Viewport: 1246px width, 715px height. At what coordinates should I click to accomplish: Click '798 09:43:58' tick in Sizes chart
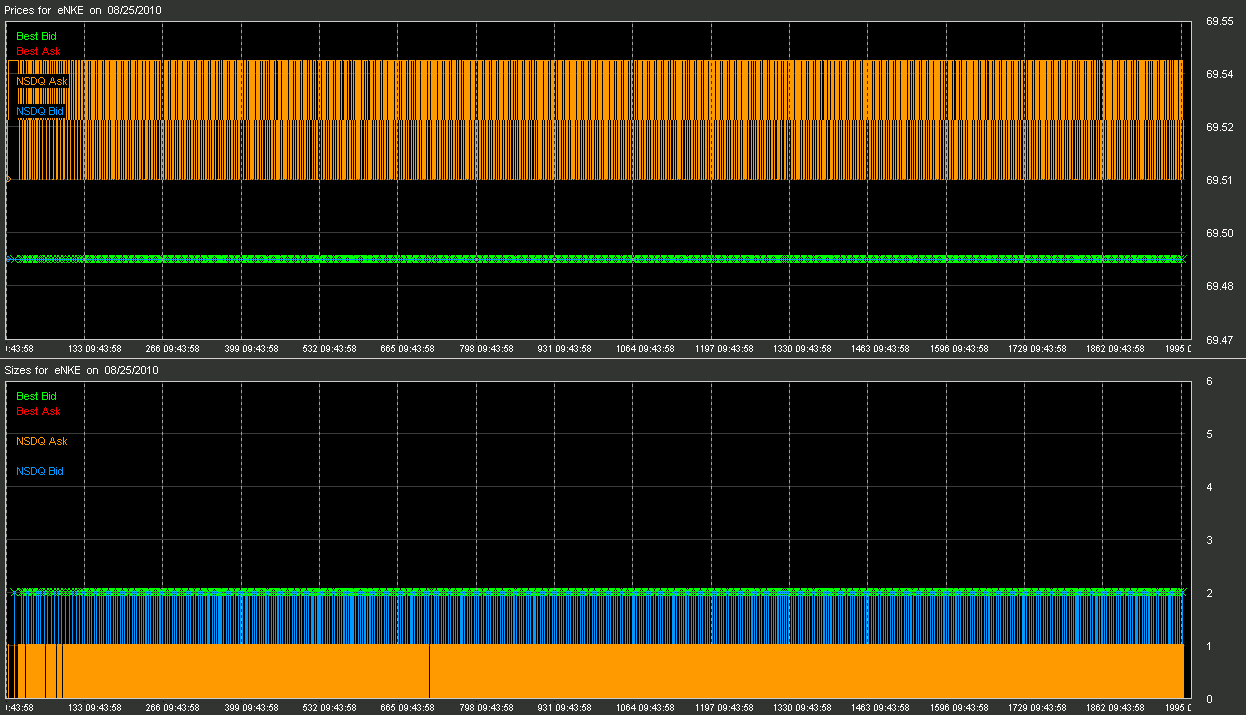click(485, 708)
